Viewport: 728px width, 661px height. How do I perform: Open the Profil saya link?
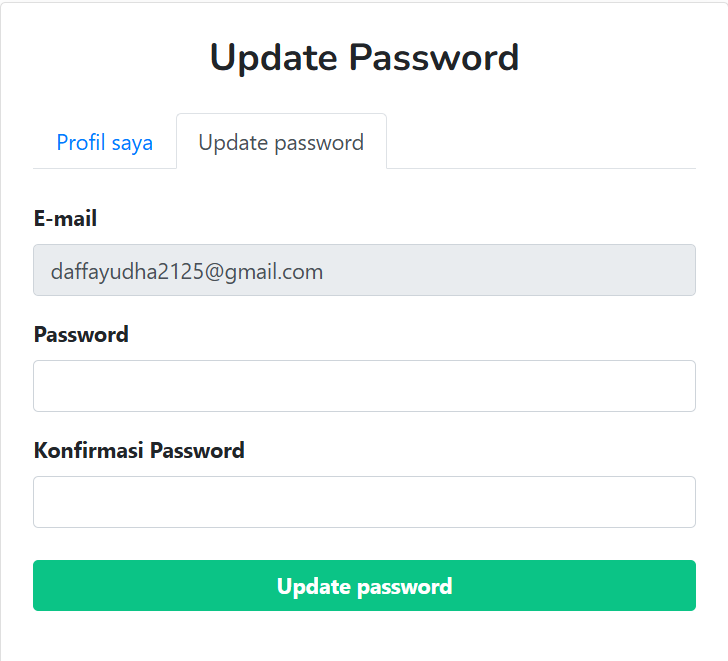point(105,142)
